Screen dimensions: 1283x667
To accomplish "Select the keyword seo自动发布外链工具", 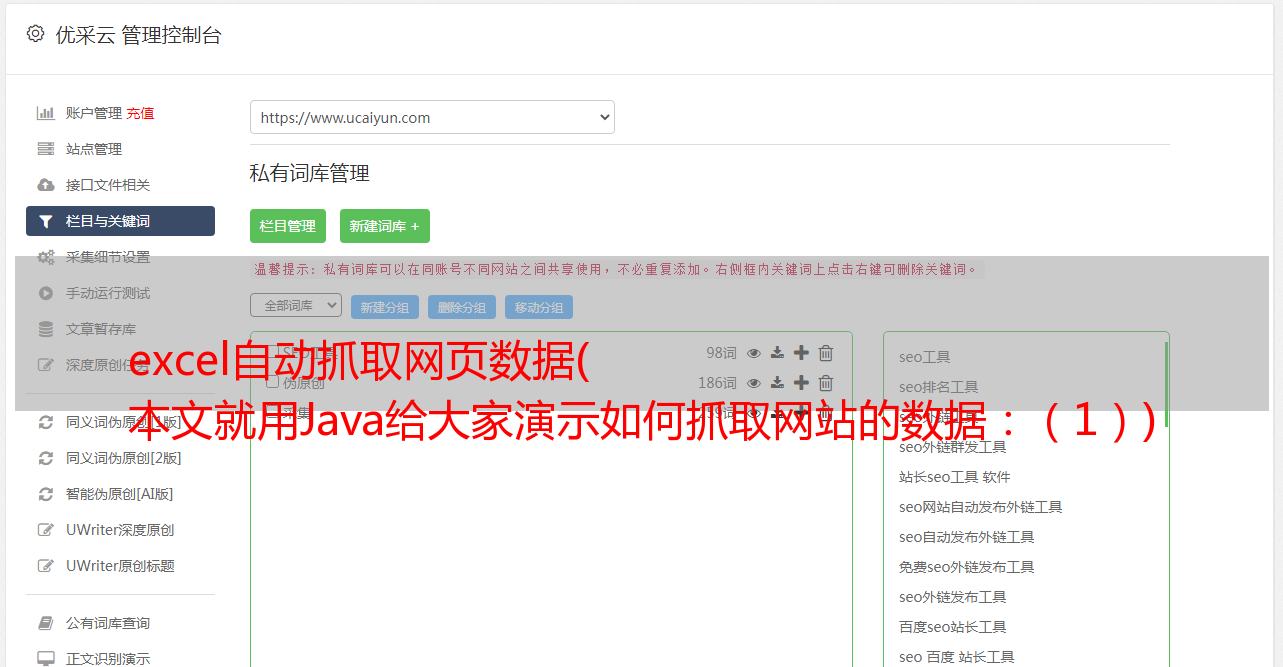I will click(x=966, y=537).
